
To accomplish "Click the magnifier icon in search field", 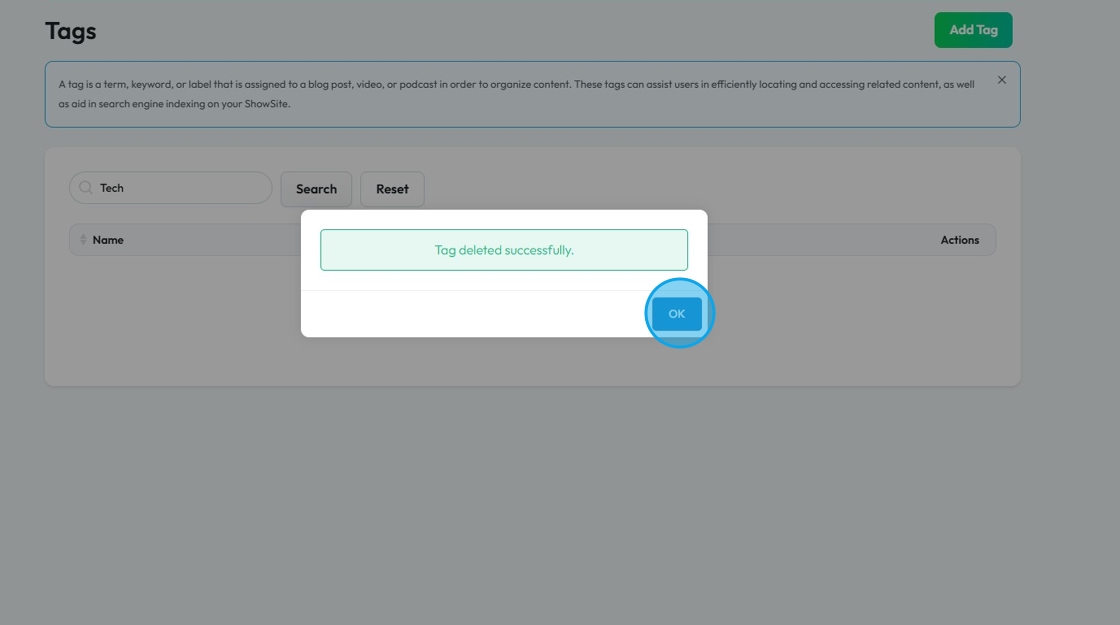I will [x=86, y=188].
